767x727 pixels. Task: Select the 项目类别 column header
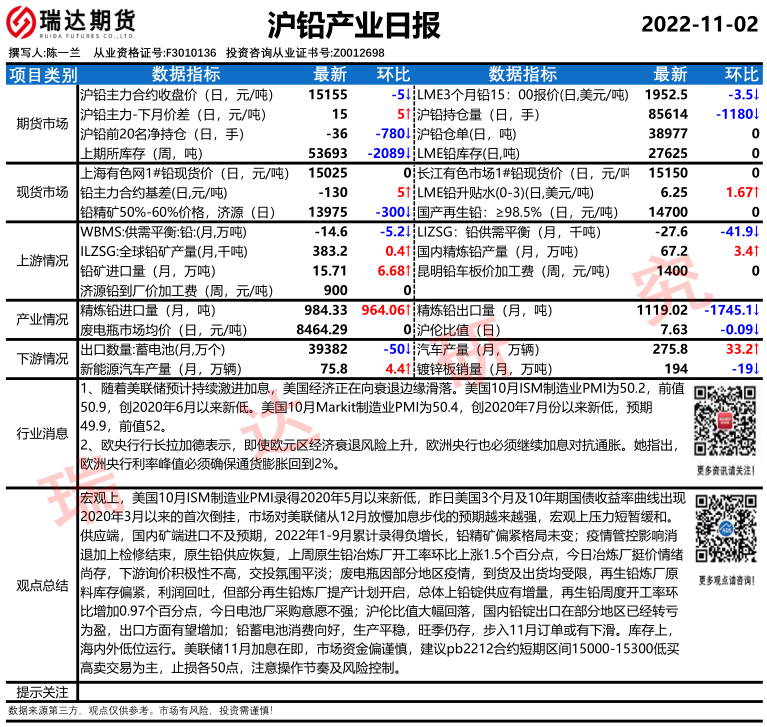click(41, 75)
